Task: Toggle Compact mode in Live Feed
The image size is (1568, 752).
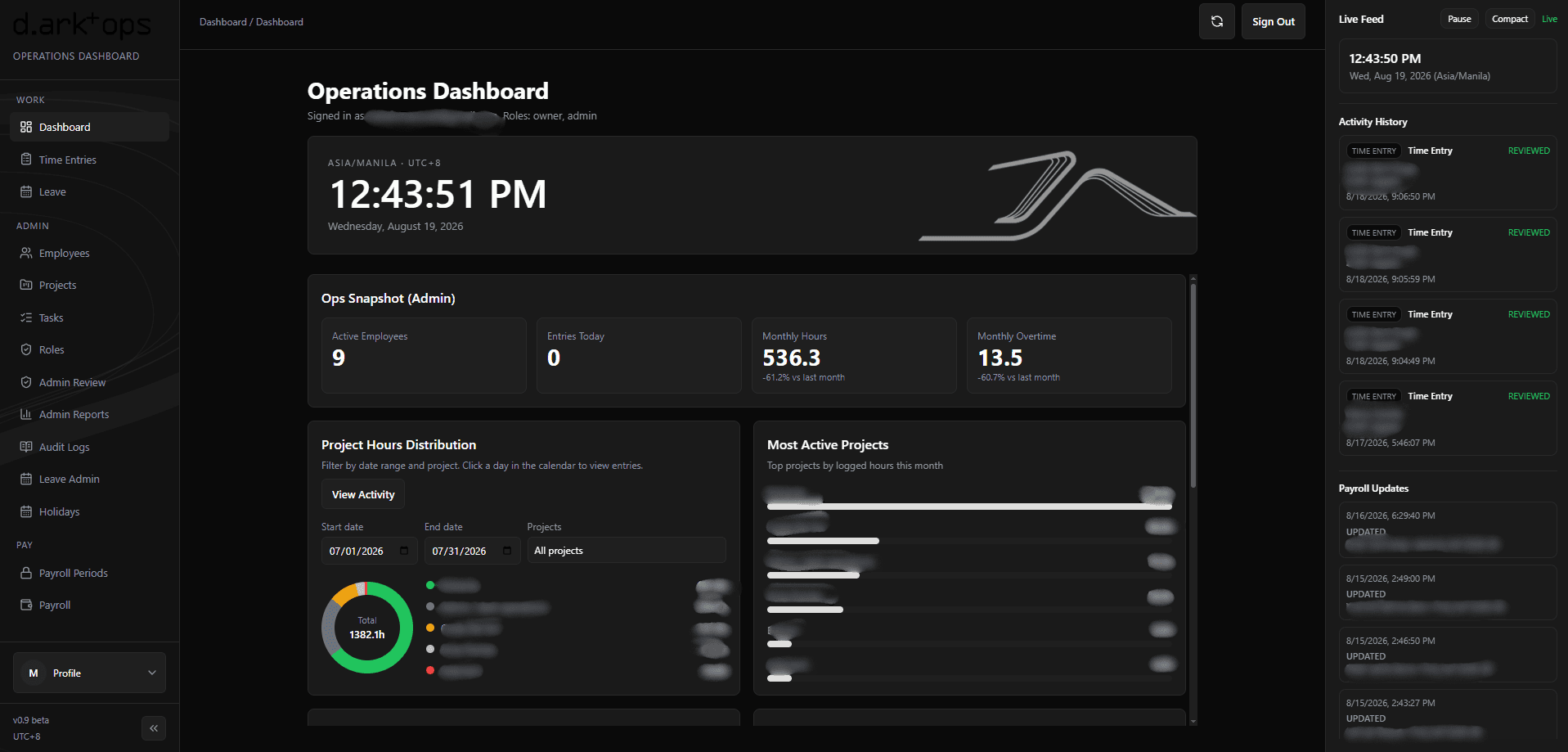Action: coord(1509,19)
